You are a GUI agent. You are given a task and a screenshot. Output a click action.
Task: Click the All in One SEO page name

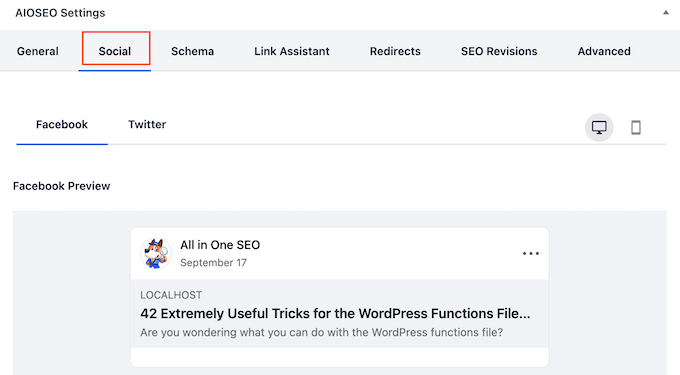click(220, 245)
